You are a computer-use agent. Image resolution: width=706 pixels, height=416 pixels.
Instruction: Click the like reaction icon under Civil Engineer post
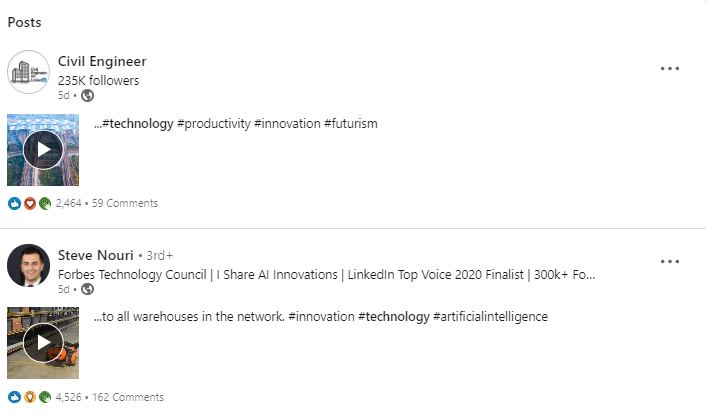14,203
